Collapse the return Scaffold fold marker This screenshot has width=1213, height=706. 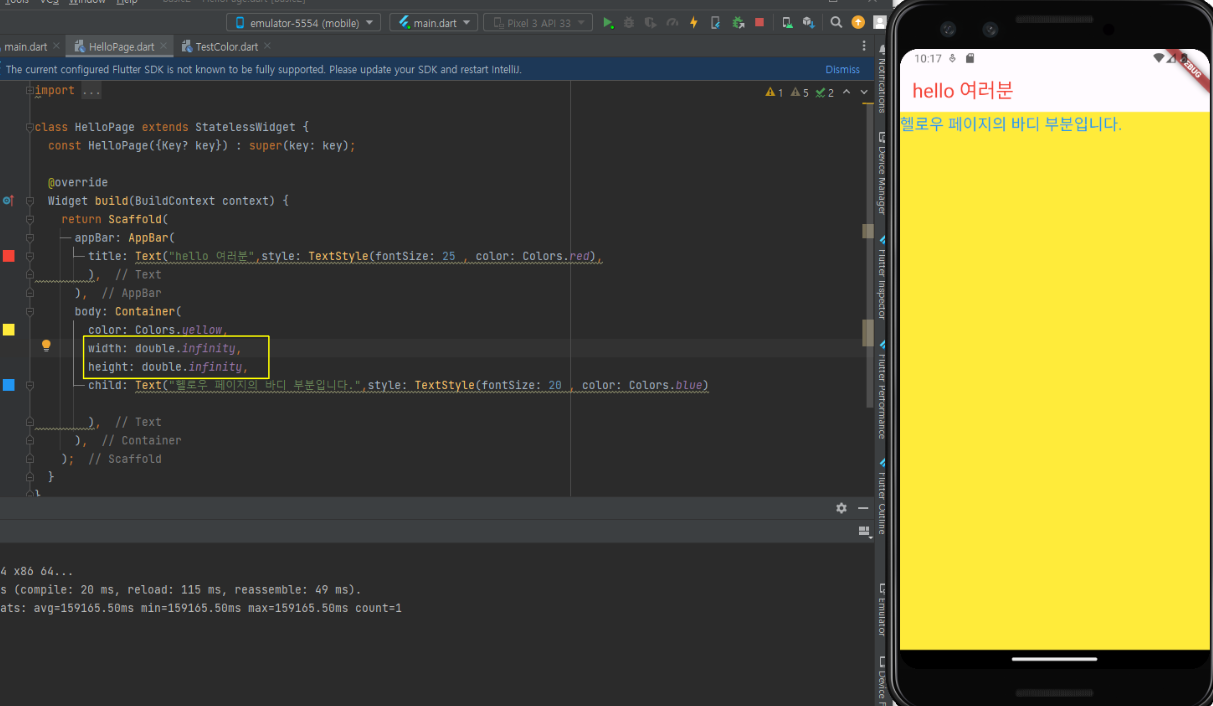point(30,219)
